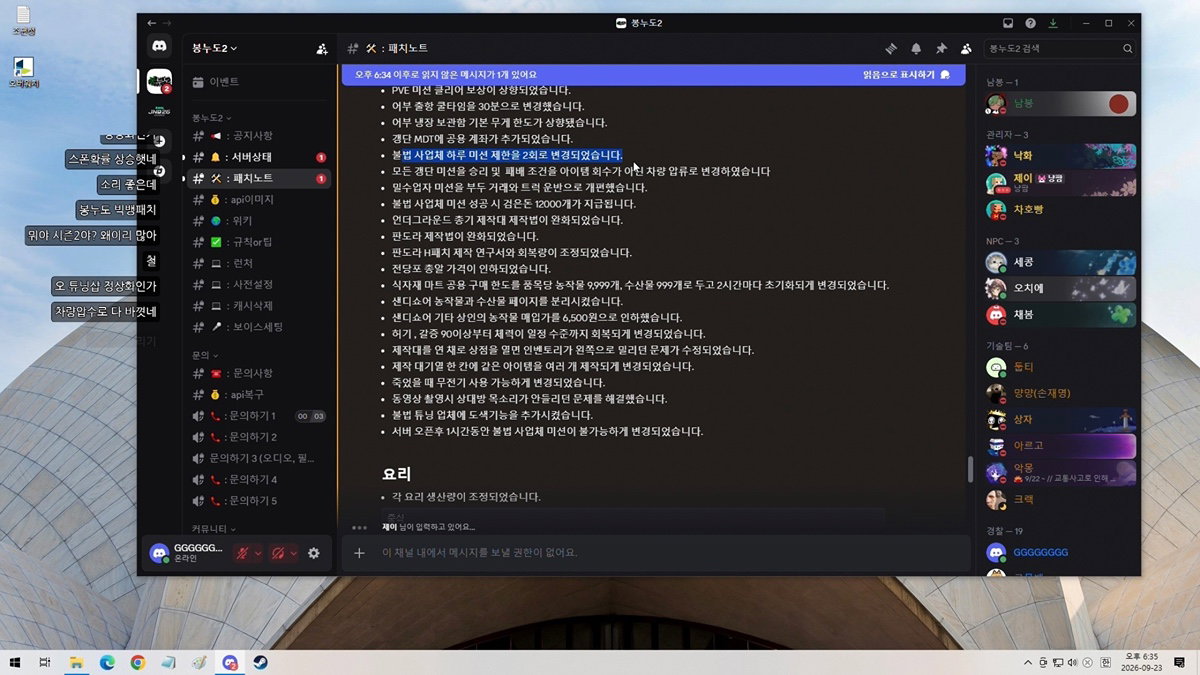Screen dimensions: 1200x675
Task: Open the 캐시삭제 channel
Action: [x=259, y=306]
